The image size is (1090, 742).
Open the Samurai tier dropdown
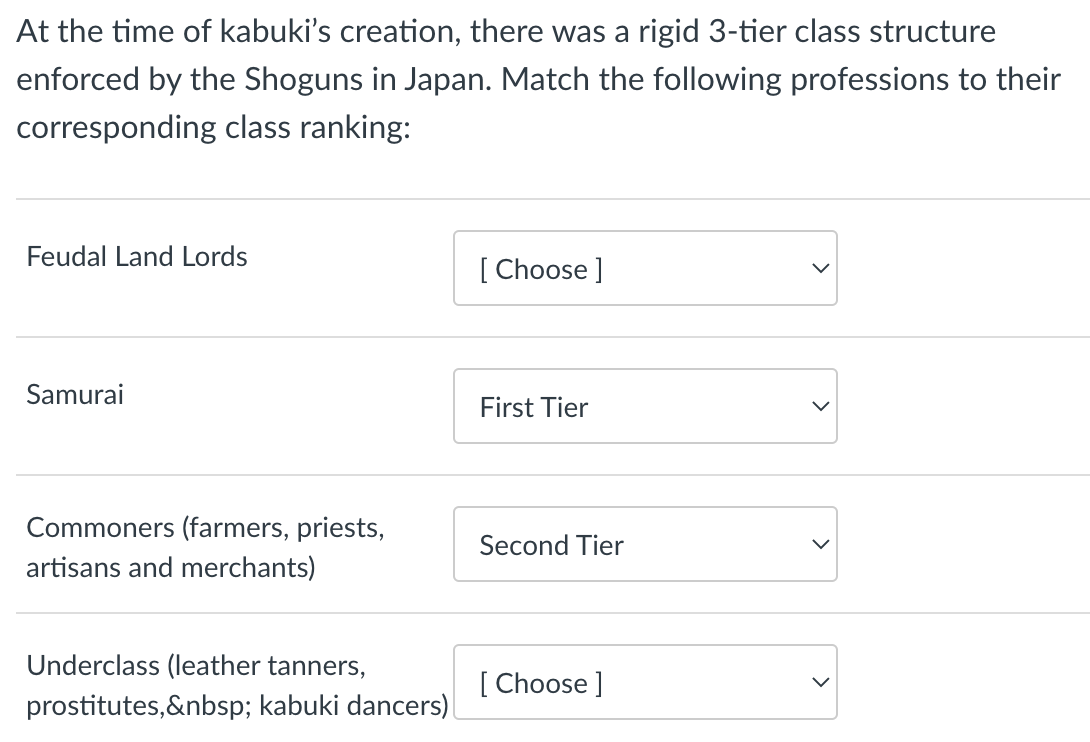tap(645, 406)
